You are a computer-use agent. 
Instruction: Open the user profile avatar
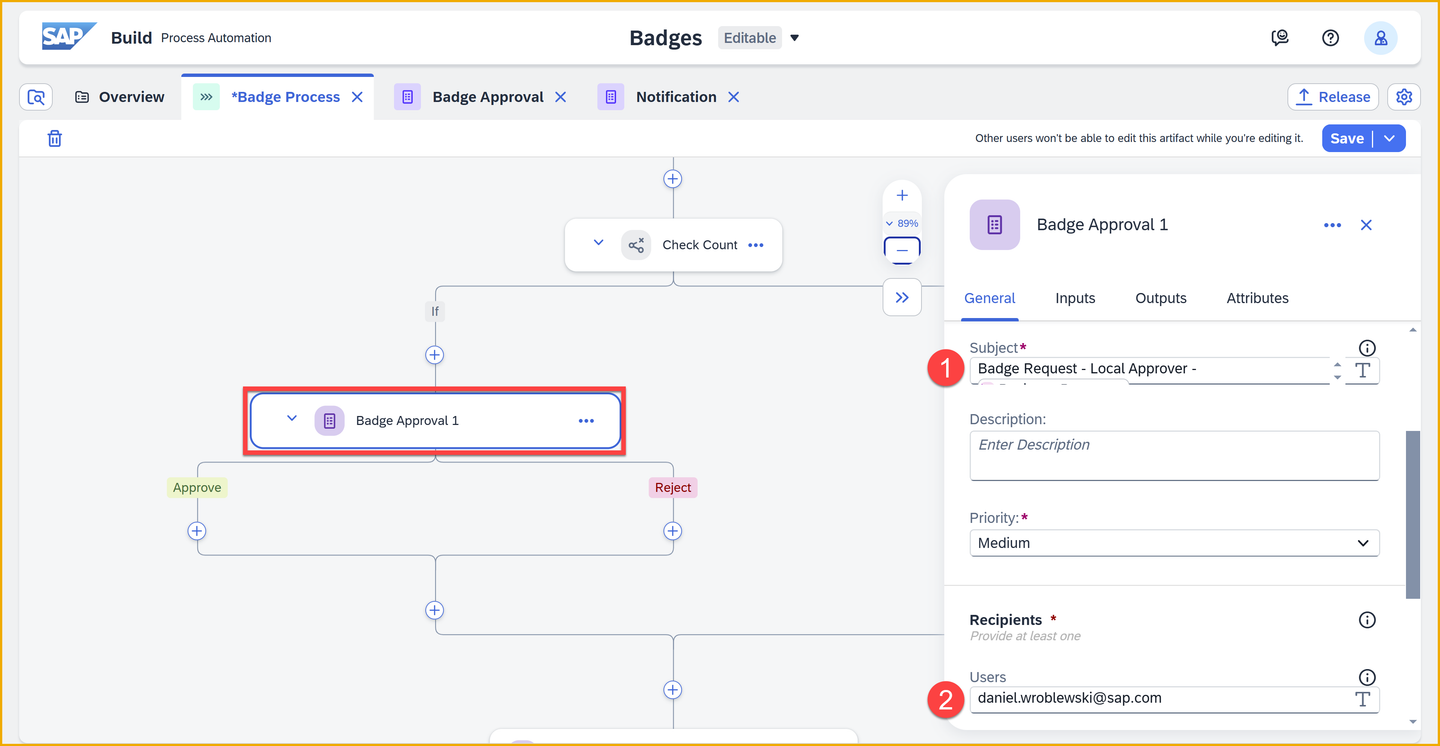(x=1381, y=38)
